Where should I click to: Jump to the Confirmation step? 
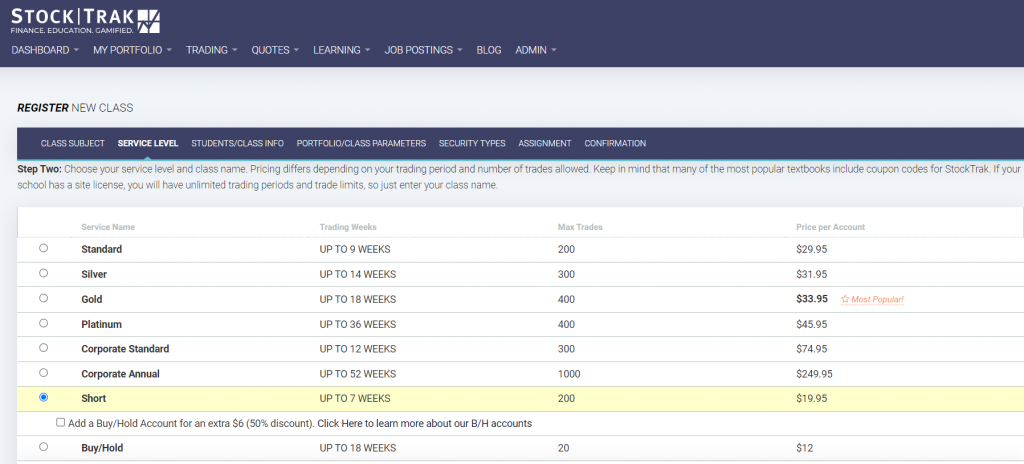coord(615,143)
